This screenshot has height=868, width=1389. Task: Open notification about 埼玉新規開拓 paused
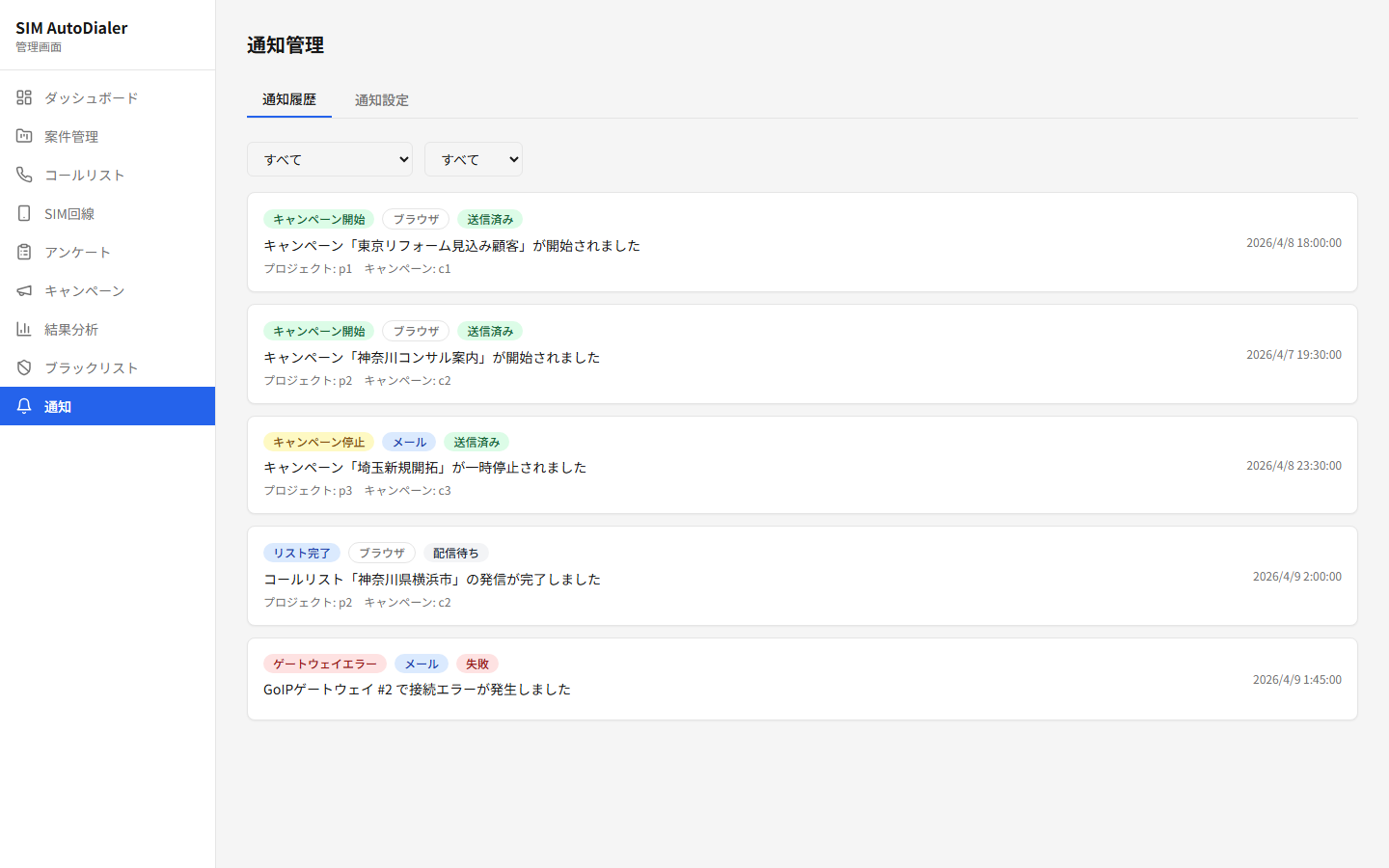[803, 465]
